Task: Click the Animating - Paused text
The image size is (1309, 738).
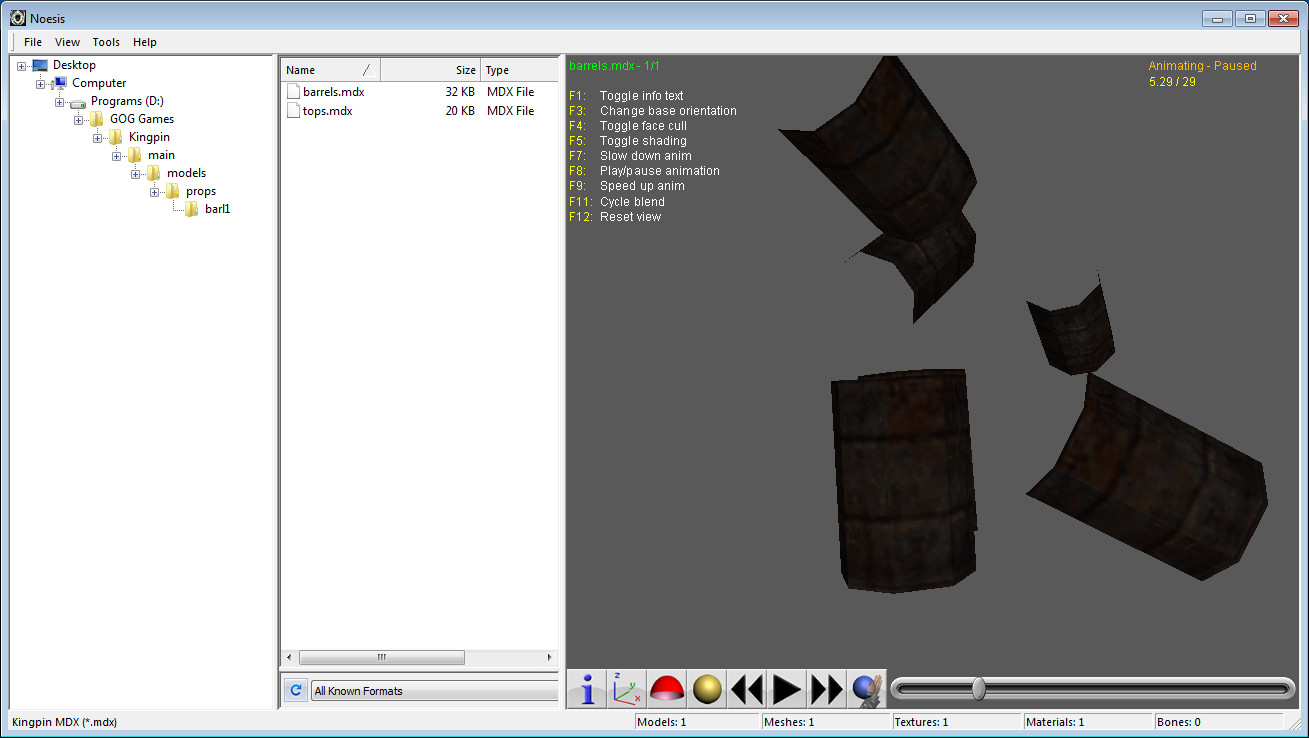Action: point(1202,66)
